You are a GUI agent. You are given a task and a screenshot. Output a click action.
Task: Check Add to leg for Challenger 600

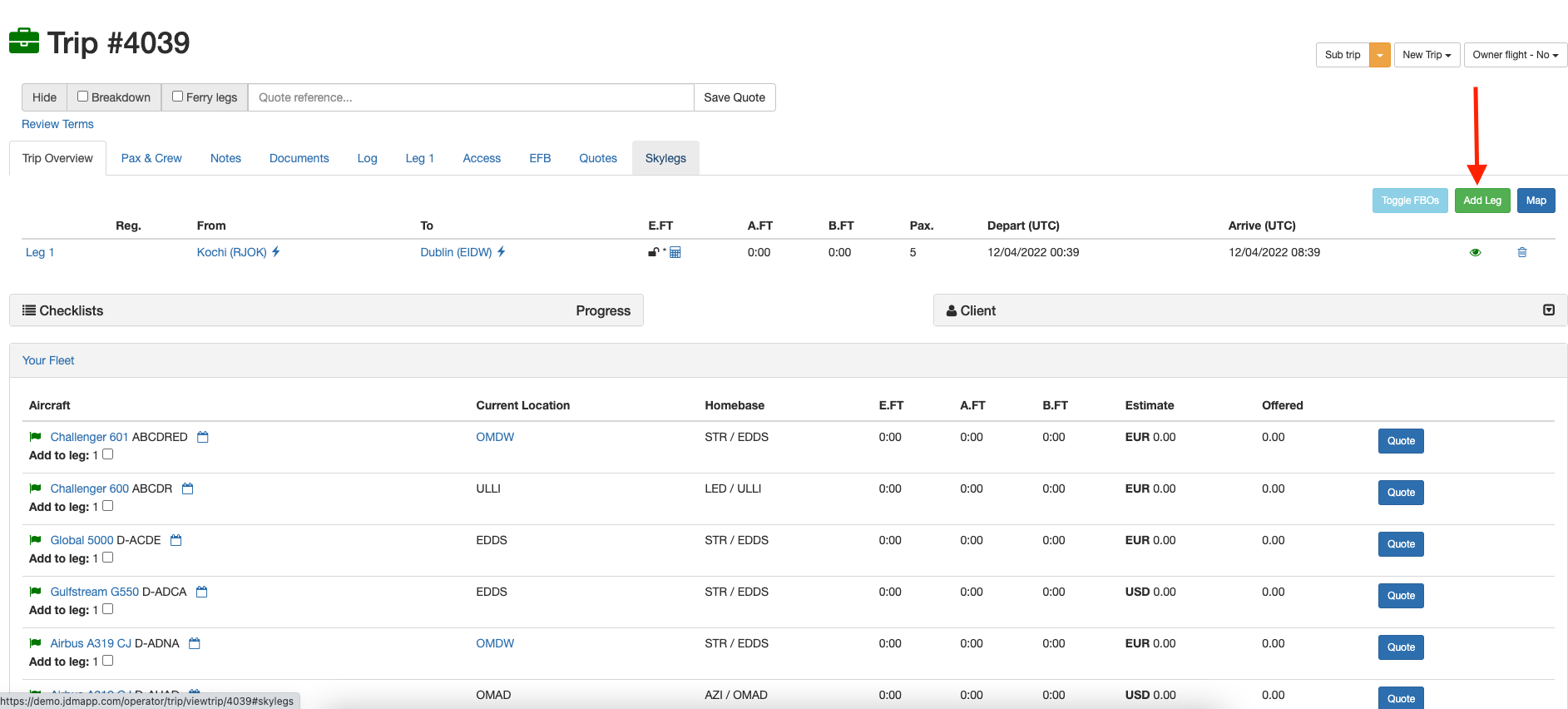pos(107,506)
